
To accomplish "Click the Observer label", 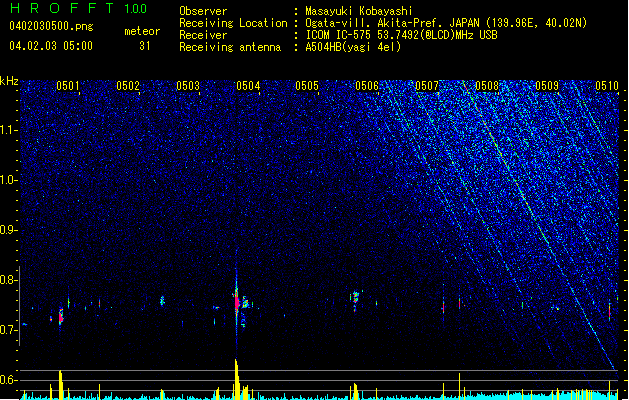I will [x=203, y=11].
